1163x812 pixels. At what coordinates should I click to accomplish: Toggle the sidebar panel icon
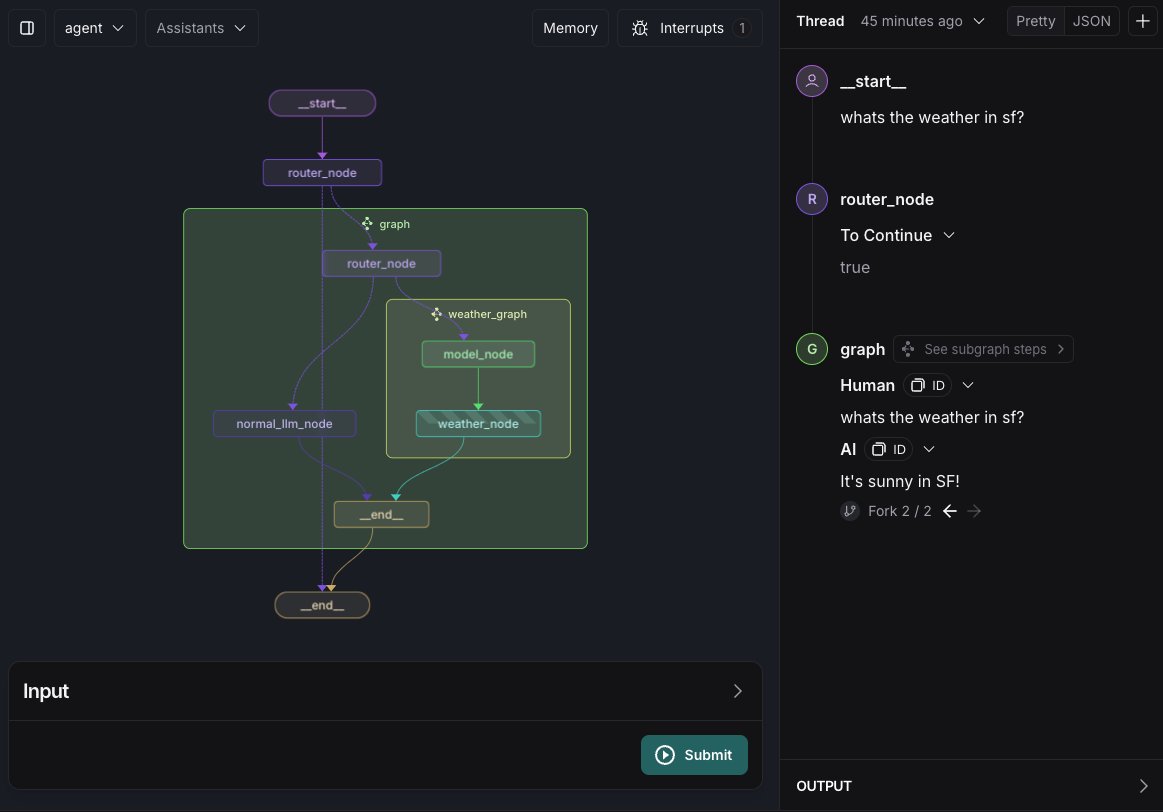click(x=27, y=28)
